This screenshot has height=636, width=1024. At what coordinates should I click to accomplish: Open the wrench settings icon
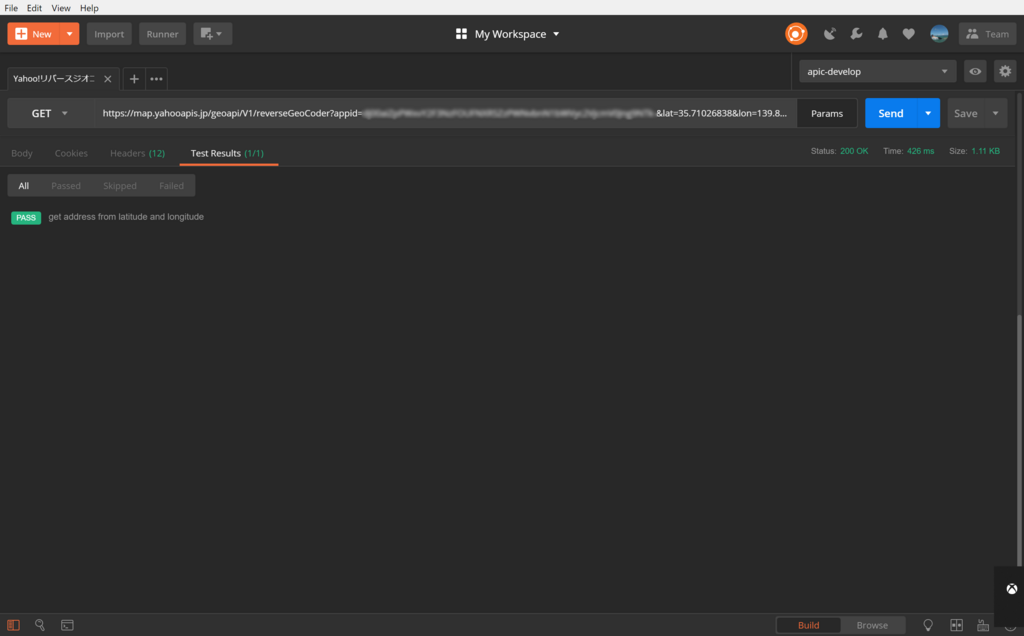coord(856,34)
